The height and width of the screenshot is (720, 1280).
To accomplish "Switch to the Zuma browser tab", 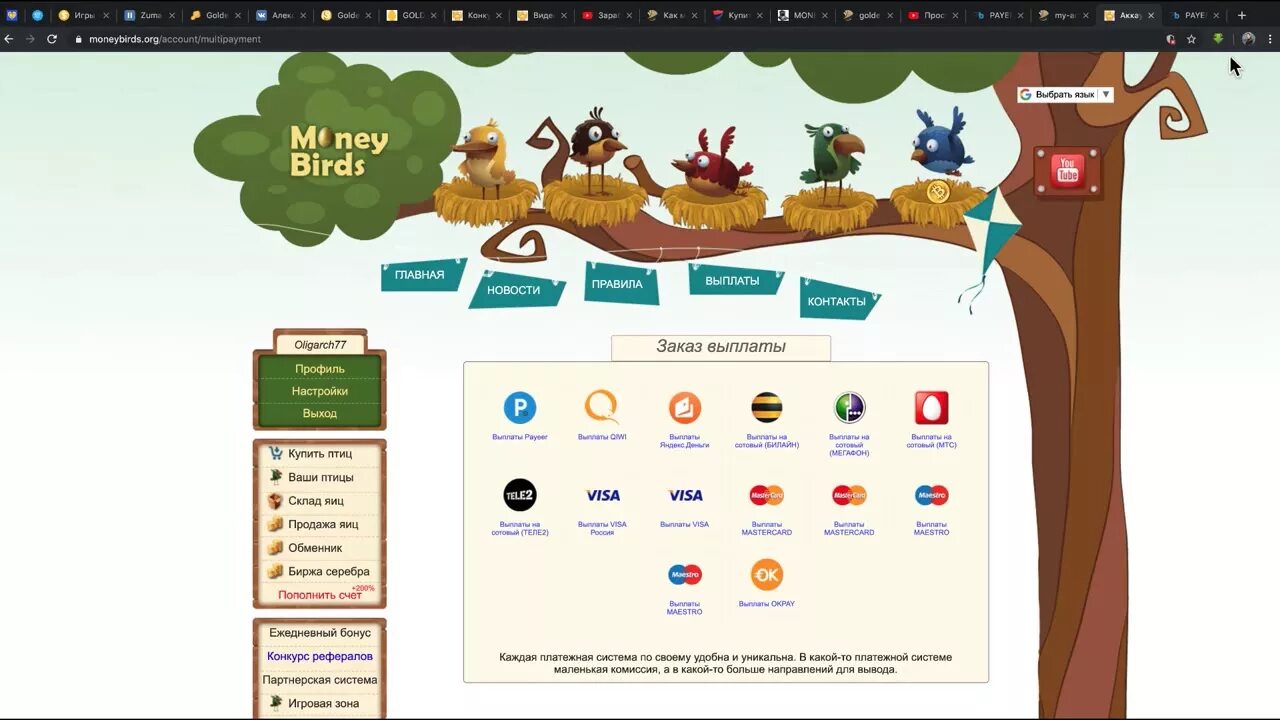I will point(148,15).
